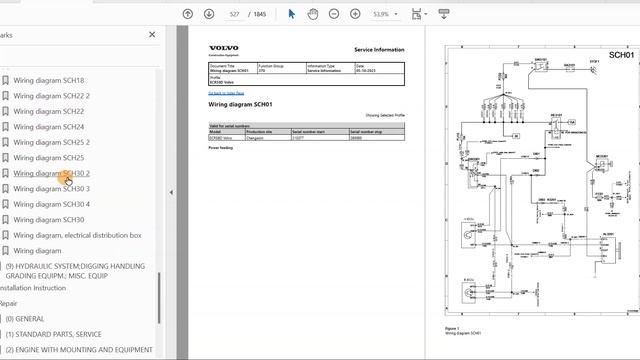Zoom in with the plus icon
The width and height of the screenshot is (640, 360).
[x=355, y=14]
